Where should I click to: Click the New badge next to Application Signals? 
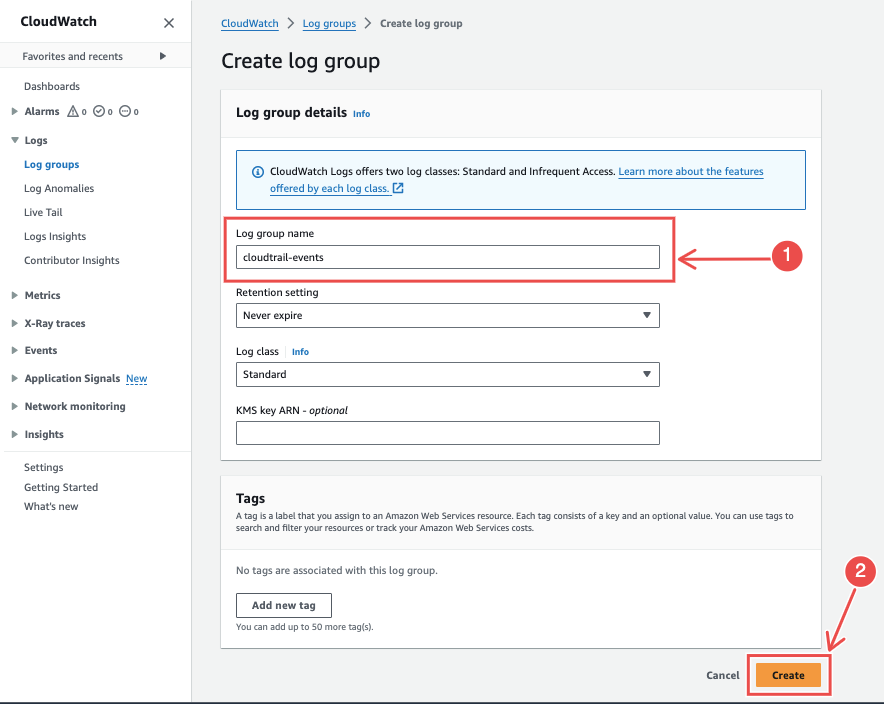(137, 378)
